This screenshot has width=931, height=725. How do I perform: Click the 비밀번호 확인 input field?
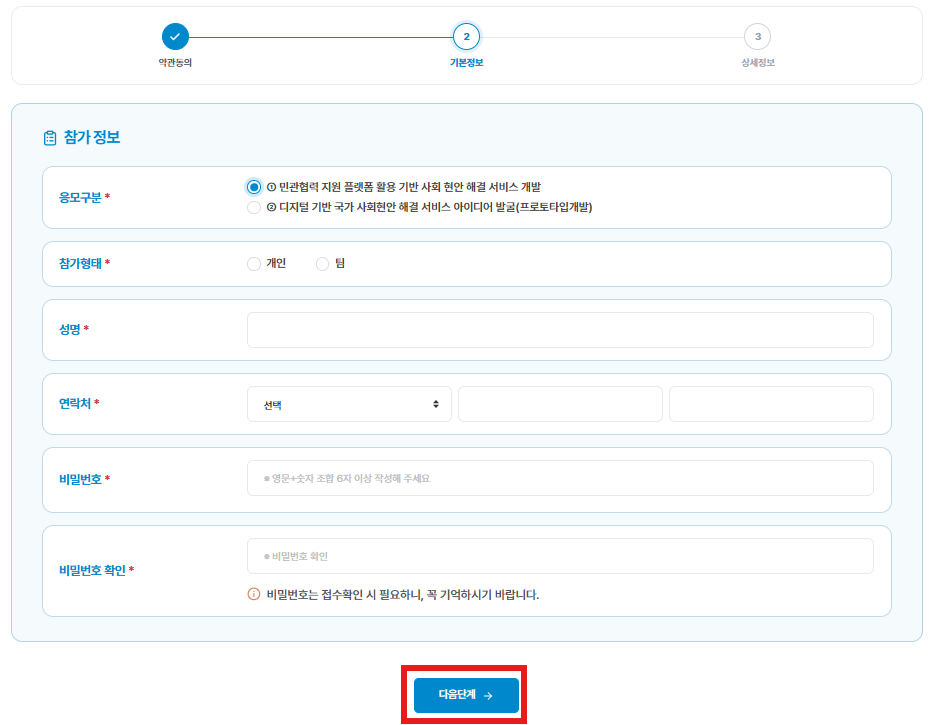560,556
